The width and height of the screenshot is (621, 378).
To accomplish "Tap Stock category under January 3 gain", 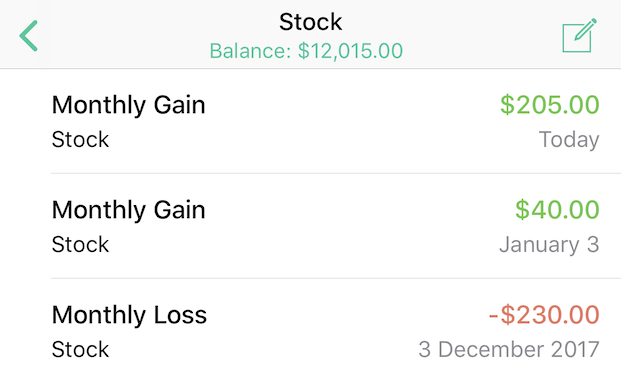I will point(80,244).
